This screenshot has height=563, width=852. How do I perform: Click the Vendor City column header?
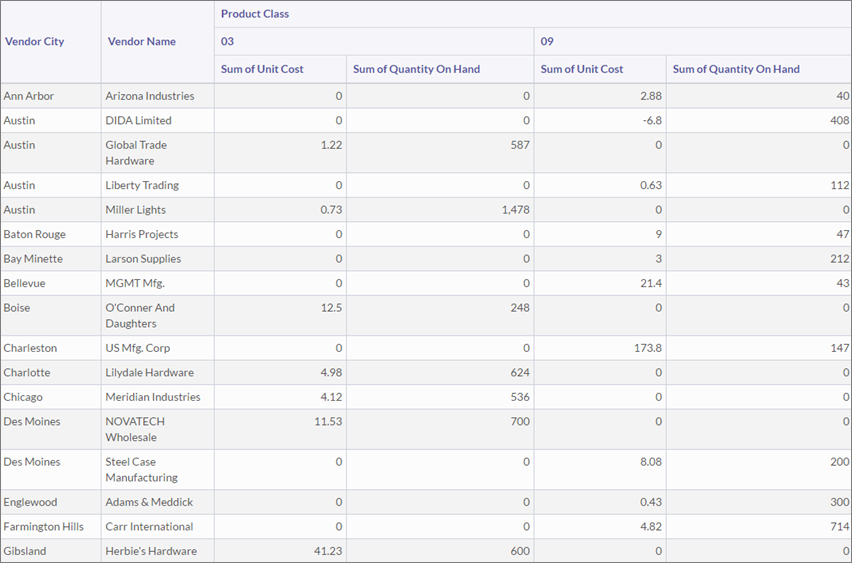[35, 42]
